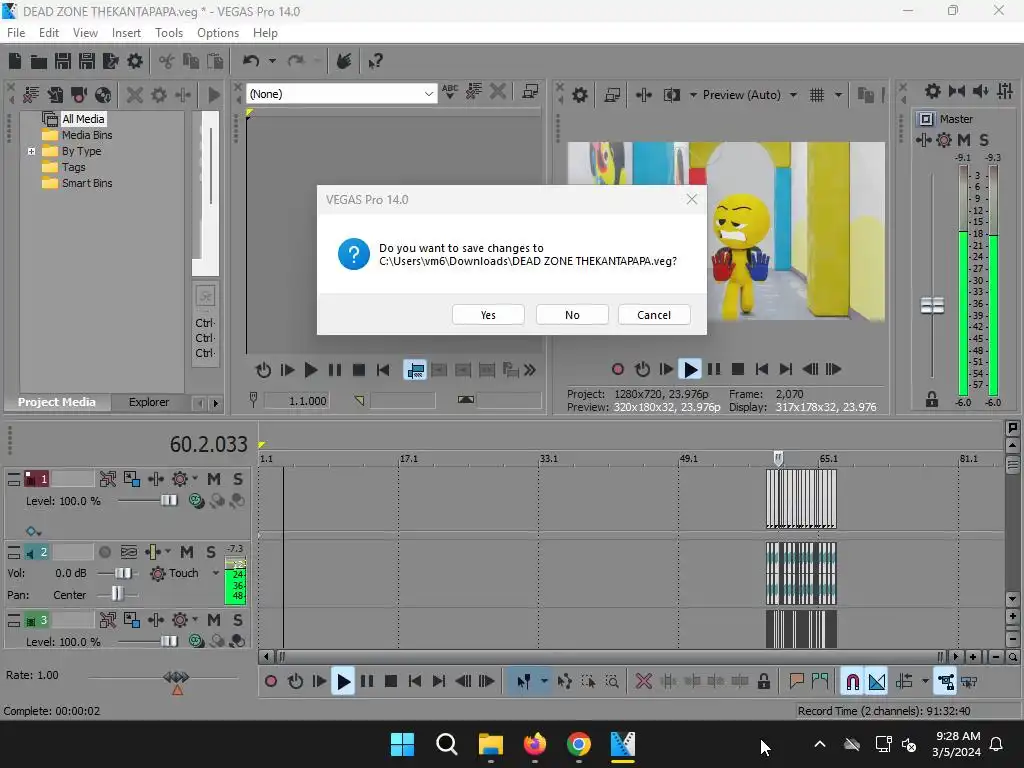Viewport: 1024px width, 768px height.
Task: Mute the Master bus
Action: click(964, 140)
